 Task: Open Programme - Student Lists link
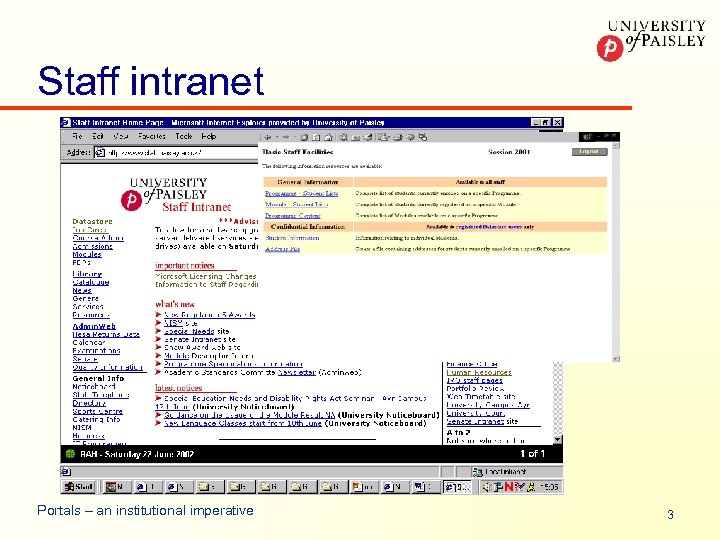pyautogui.click(x=301, y=193)
